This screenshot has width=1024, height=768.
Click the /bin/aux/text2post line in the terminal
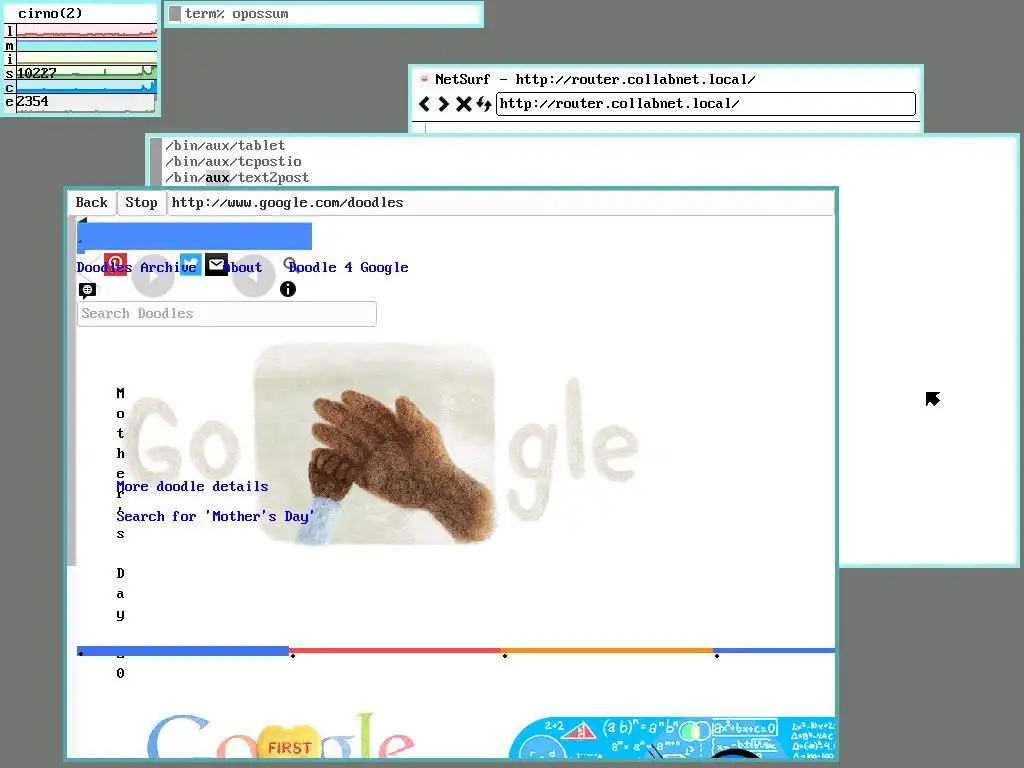click(237, 178)
